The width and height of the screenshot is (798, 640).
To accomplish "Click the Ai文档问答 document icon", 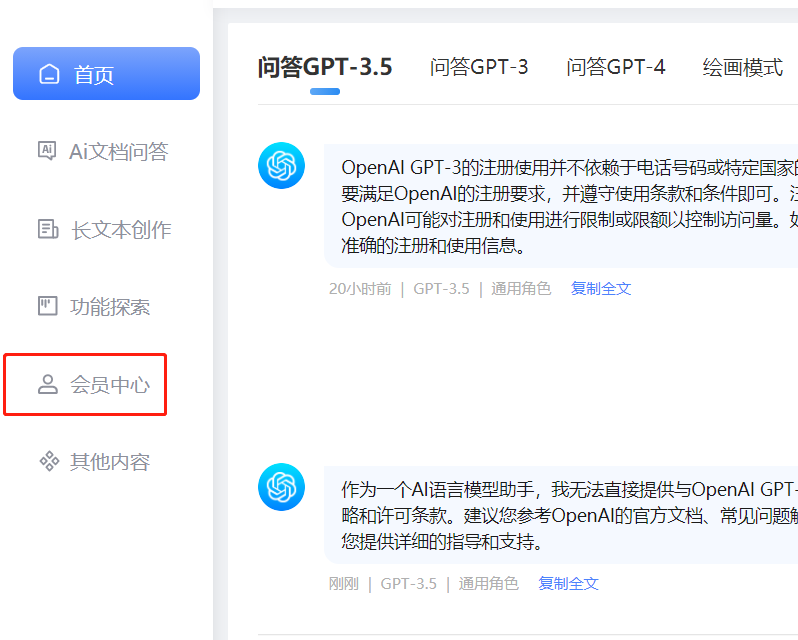I will coord(46,151).
